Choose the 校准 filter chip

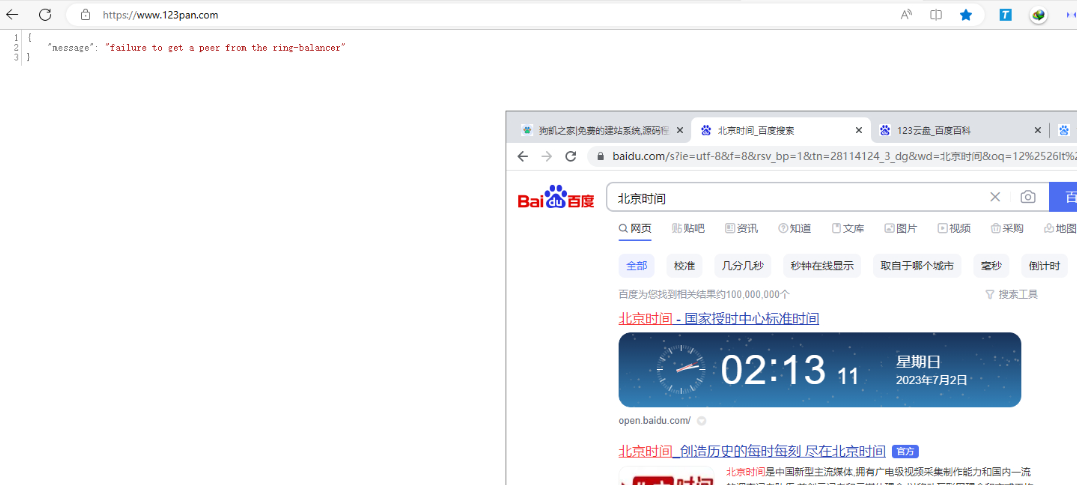coord(684,266)
